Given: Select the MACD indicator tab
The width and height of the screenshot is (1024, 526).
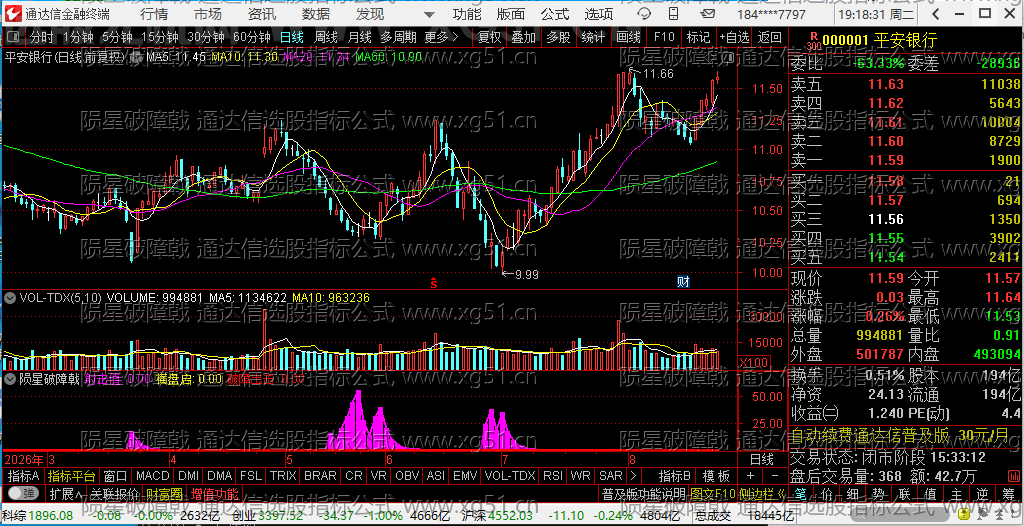Looking at the screenshot, I should (x=152, y=475).
